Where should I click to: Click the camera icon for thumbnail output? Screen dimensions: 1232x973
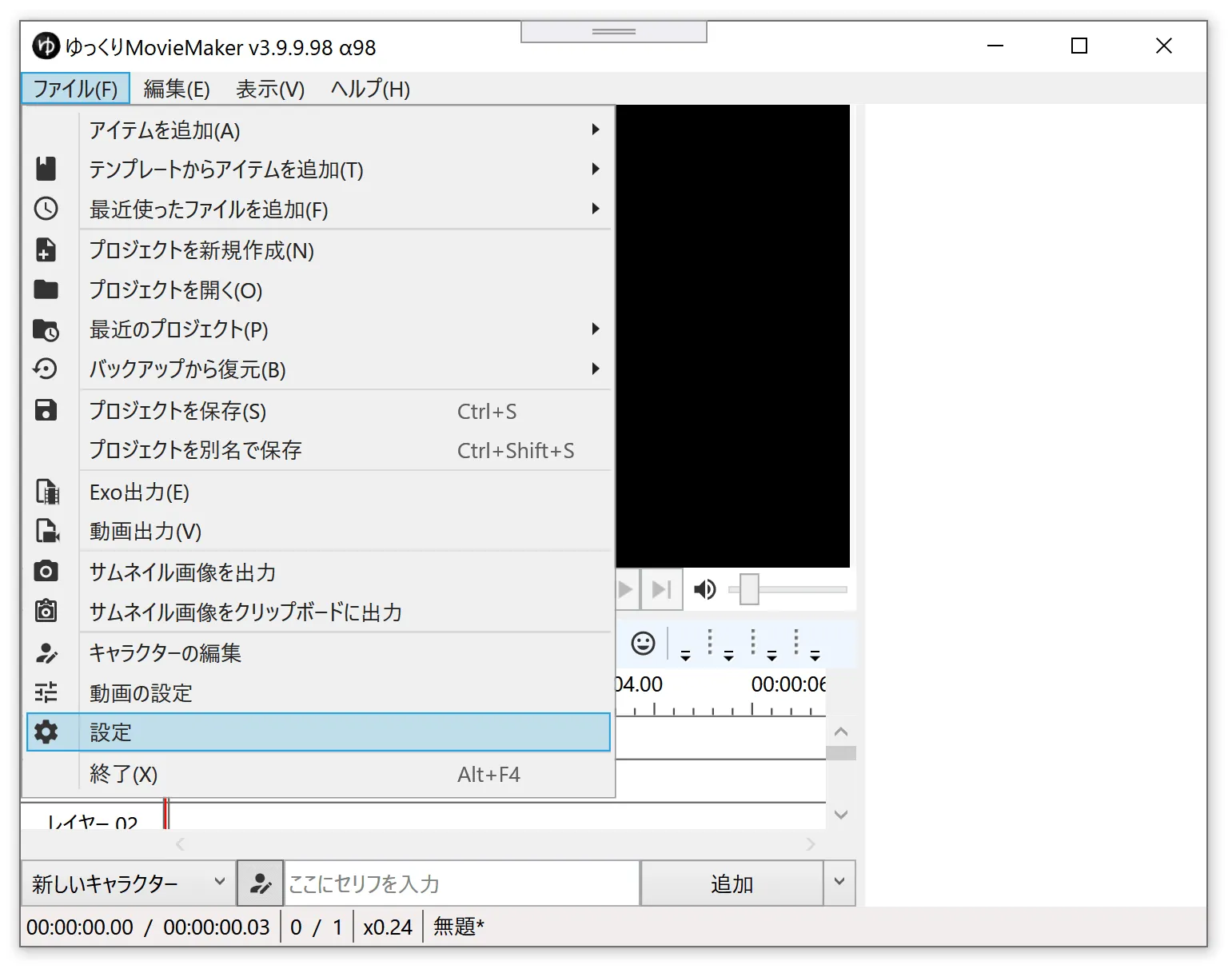(x=46, y=571)
